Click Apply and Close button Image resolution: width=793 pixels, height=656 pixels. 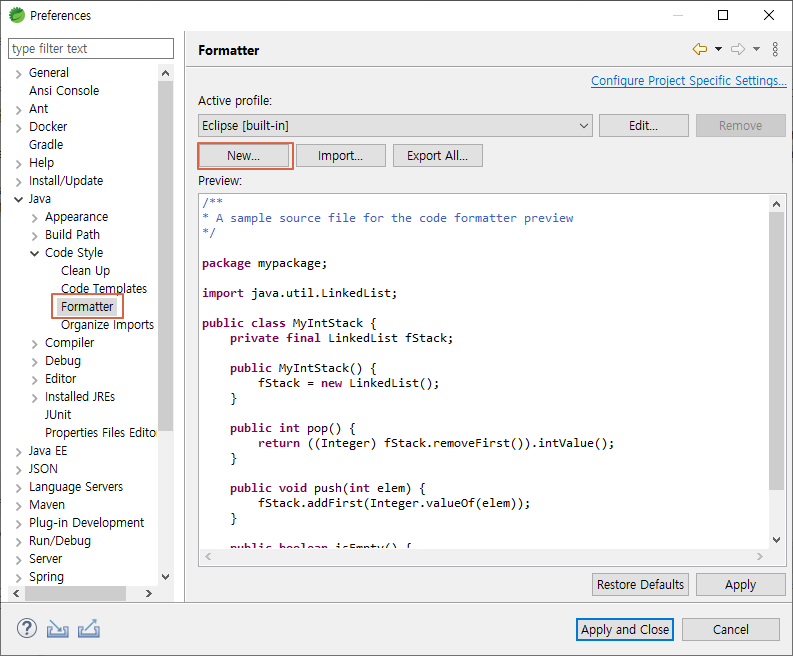pyautogui.click(x=625, y=630)
